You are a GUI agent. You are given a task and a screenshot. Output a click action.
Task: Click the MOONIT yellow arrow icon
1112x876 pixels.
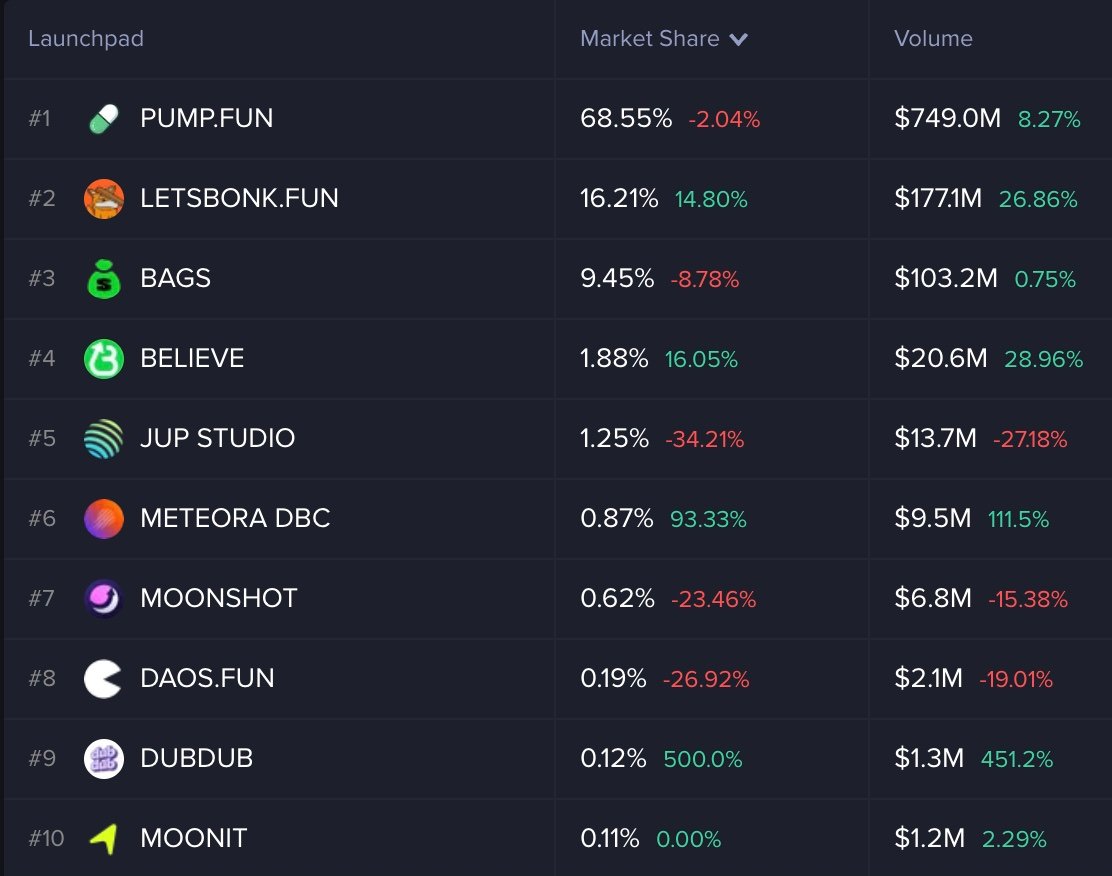(x=104, y=839)
